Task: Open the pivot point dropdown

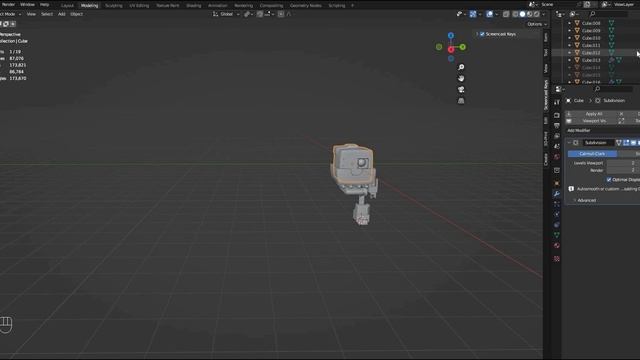Action: (x=248, y=14)
